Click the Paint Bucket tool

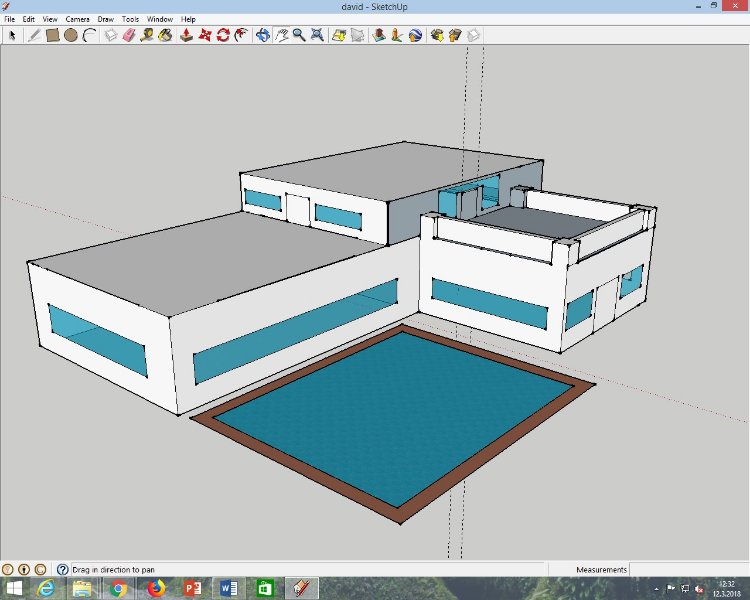coord(165,35)
